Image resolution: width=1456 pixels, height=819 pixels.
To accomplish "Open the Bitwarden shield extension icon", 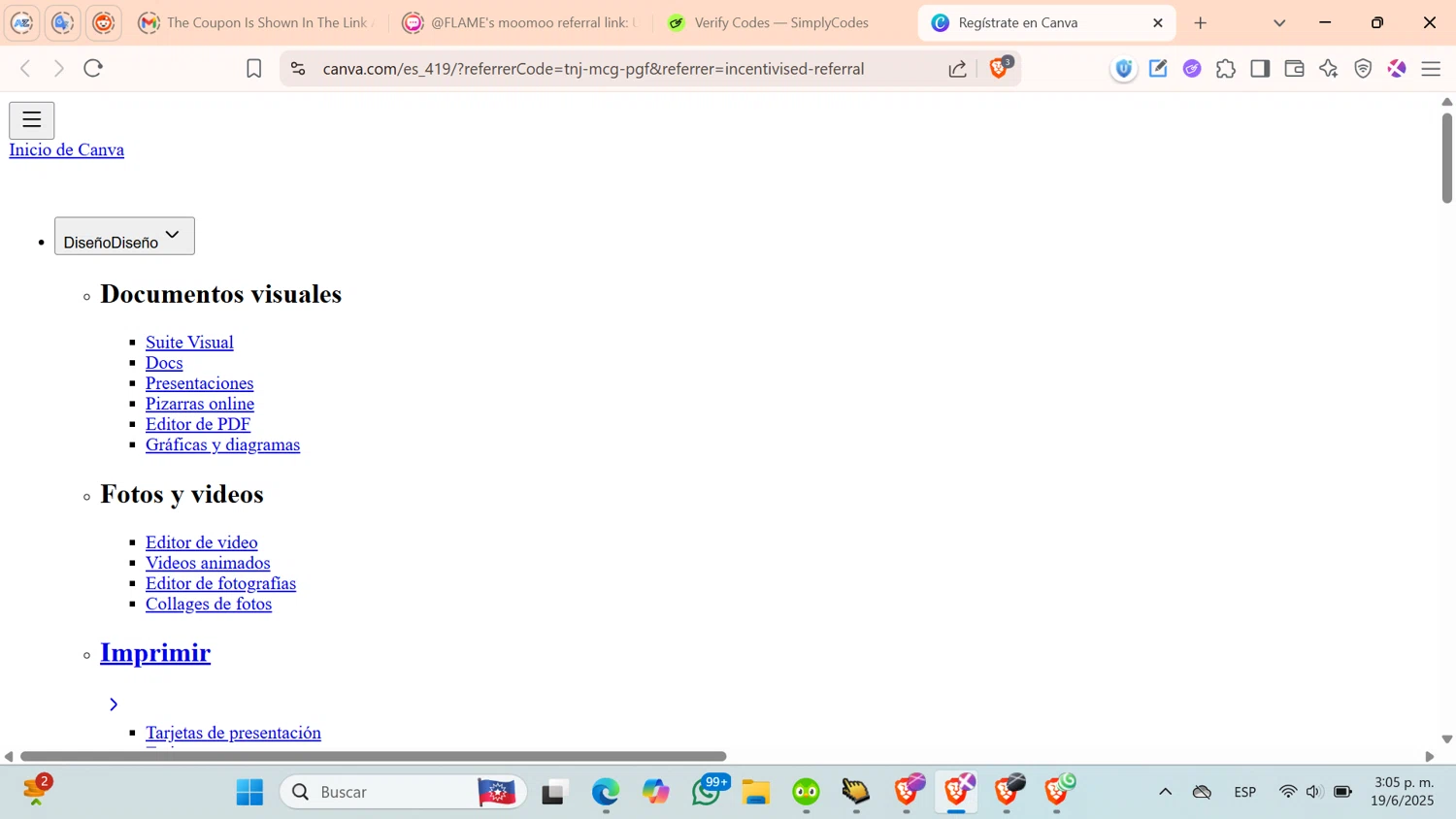I will [x=1124, y=68].
